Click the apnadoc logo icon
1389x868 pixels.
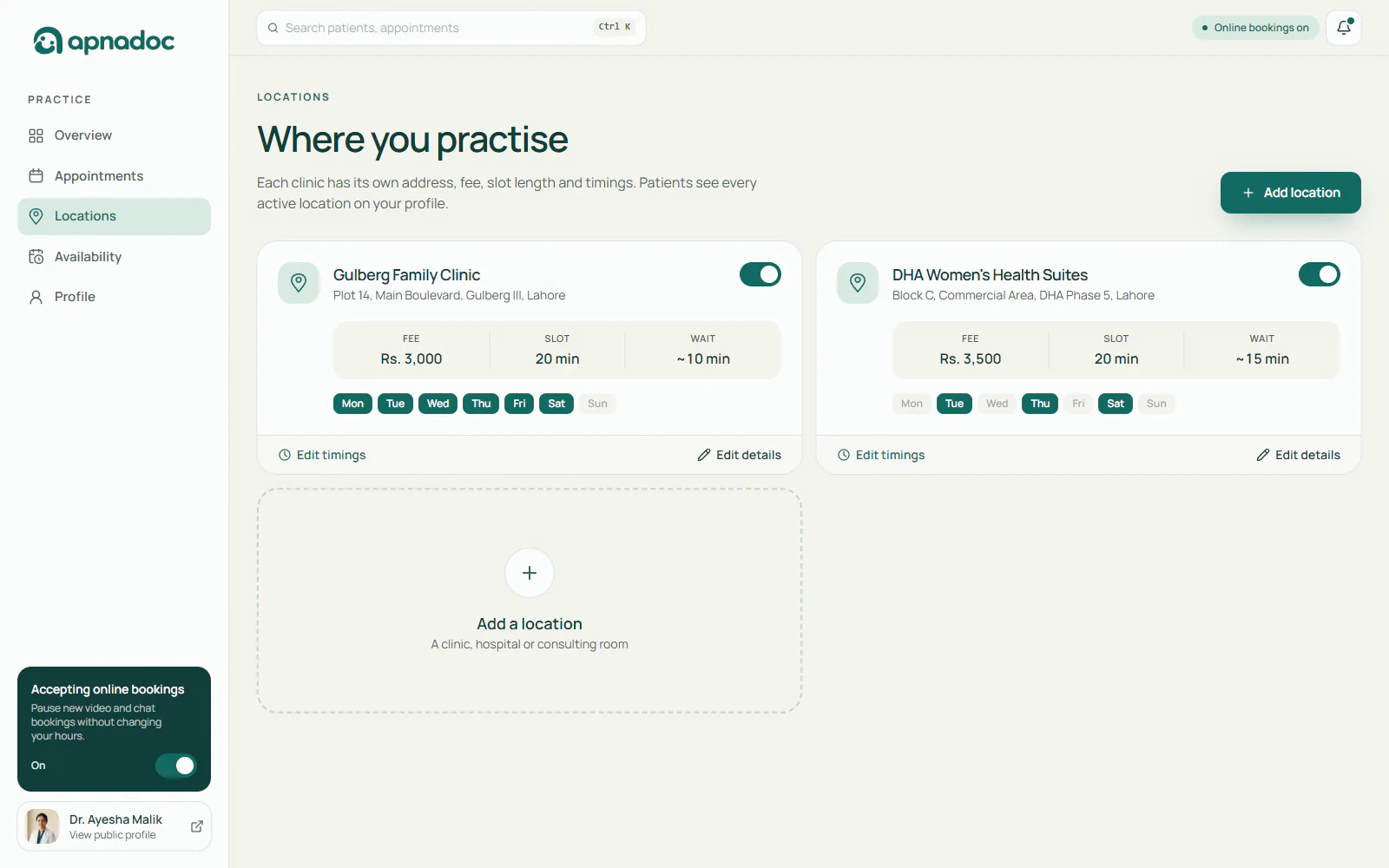tap(48, 41)
